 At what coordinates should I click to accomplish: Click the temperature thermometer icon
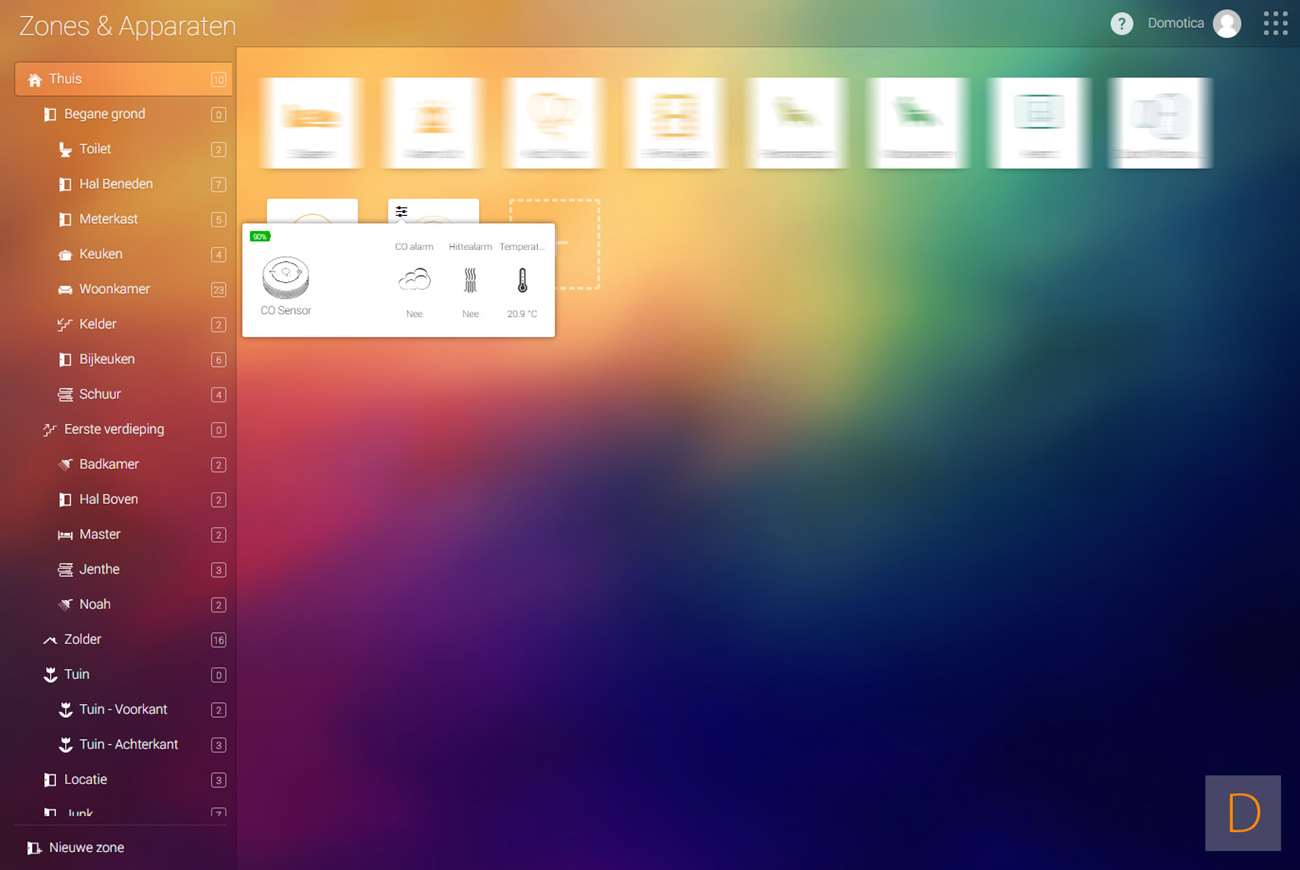coord(522,280)
